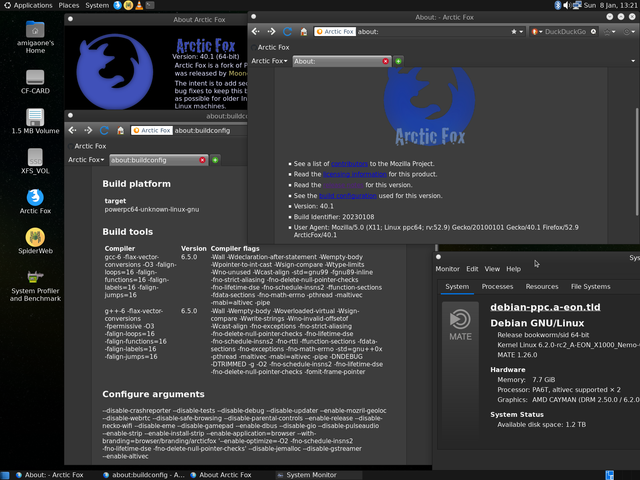Open address history dropdown beside star
The image size is (640, 480).
(521, 31)
